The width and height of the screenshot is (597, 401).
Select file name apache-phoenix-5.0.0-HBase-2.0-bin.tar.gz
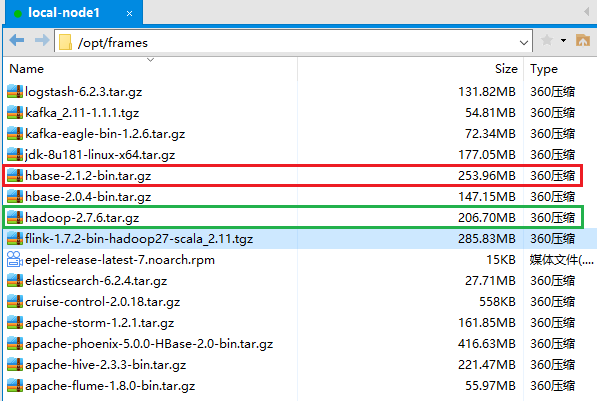(149, 344)
